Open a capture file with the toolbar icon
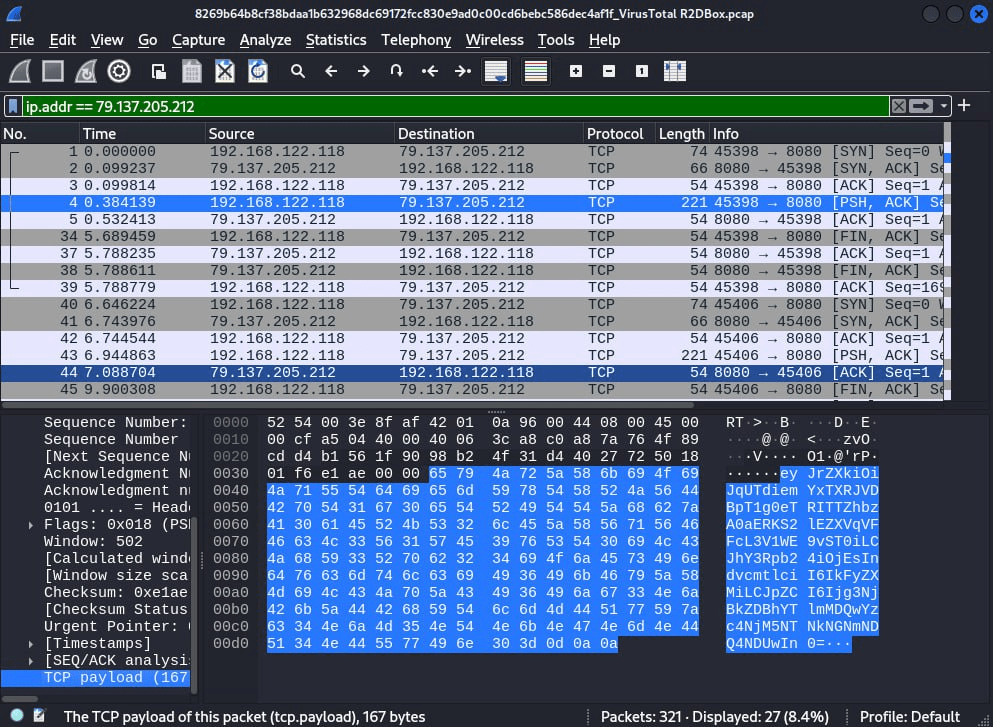 [x=159, y=71]
